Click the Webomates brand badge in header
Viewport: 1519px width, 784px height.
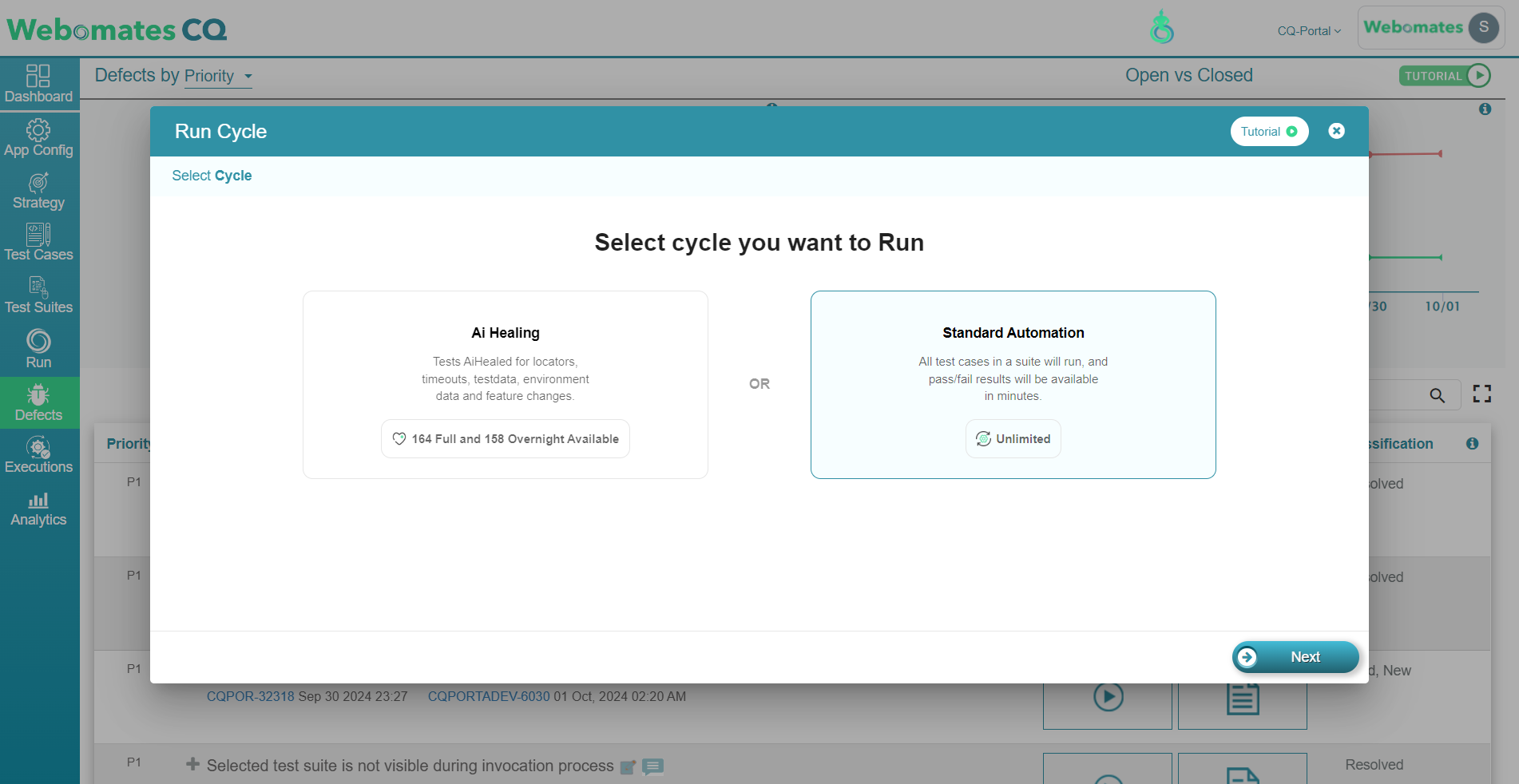click(x=1413, y=27)
